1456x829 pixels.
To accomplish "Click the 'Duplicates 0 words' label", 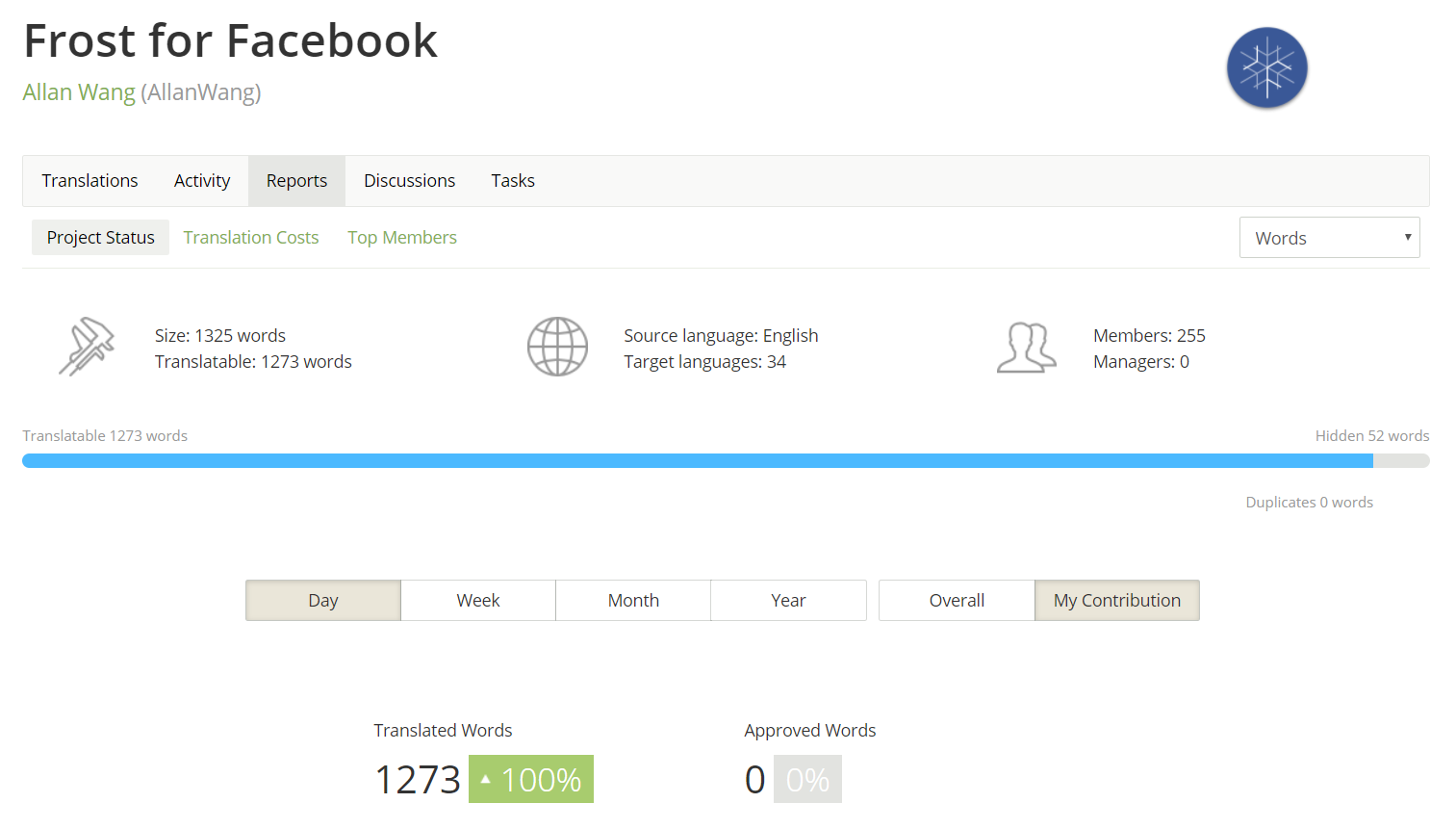I will (x=1309, y=503).
